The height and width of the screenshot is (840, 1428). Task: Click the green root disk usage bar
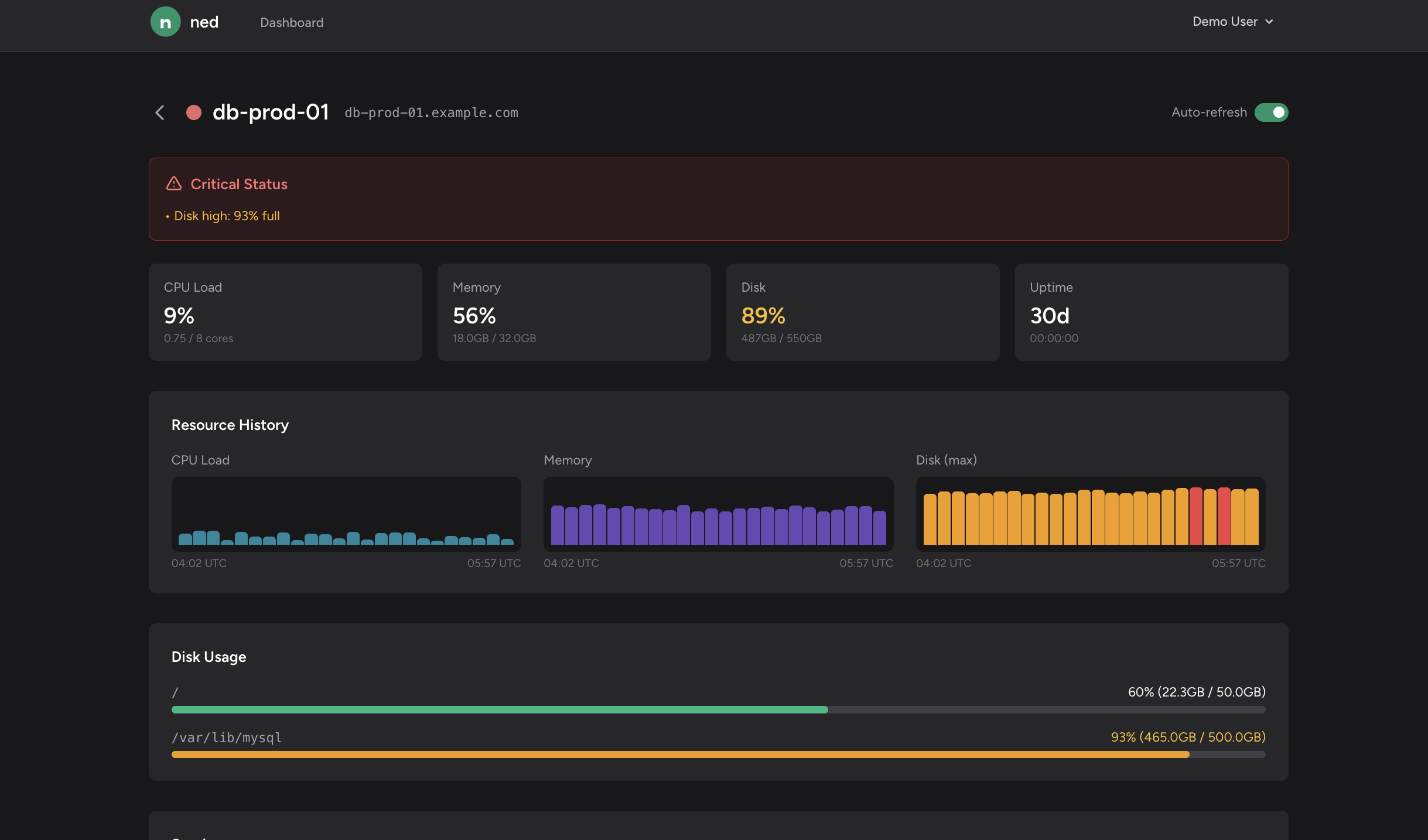coord(499,709)
